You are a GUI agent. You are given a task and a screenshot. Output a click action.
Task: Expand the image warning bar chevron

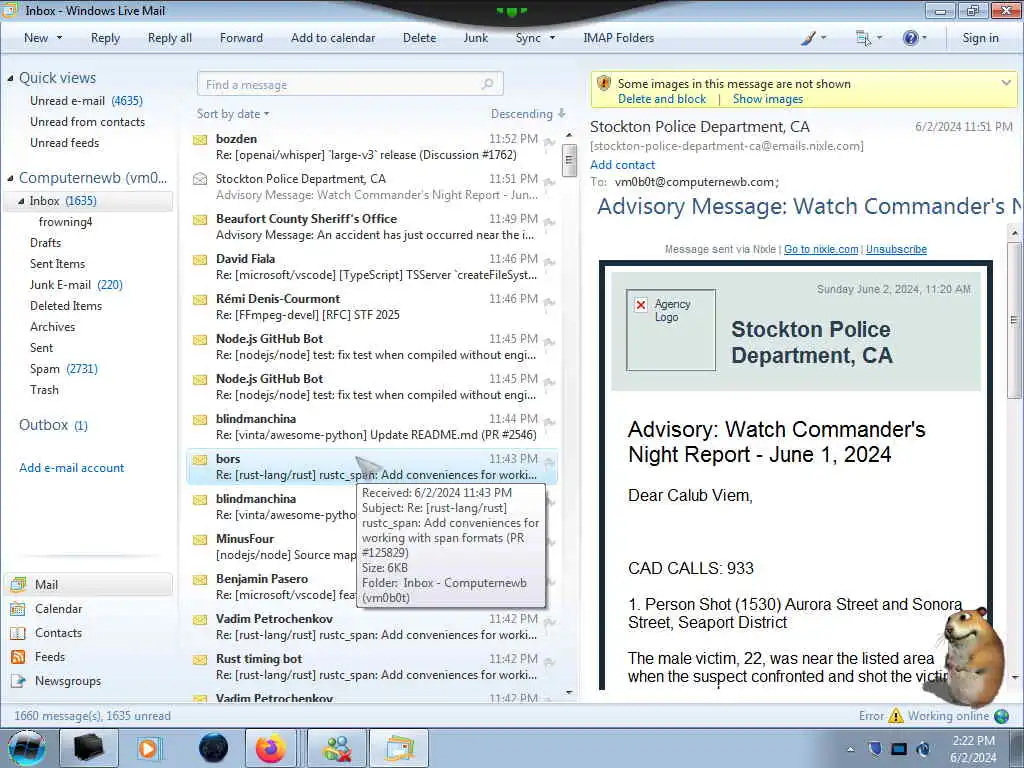[x=1006, y=83]
